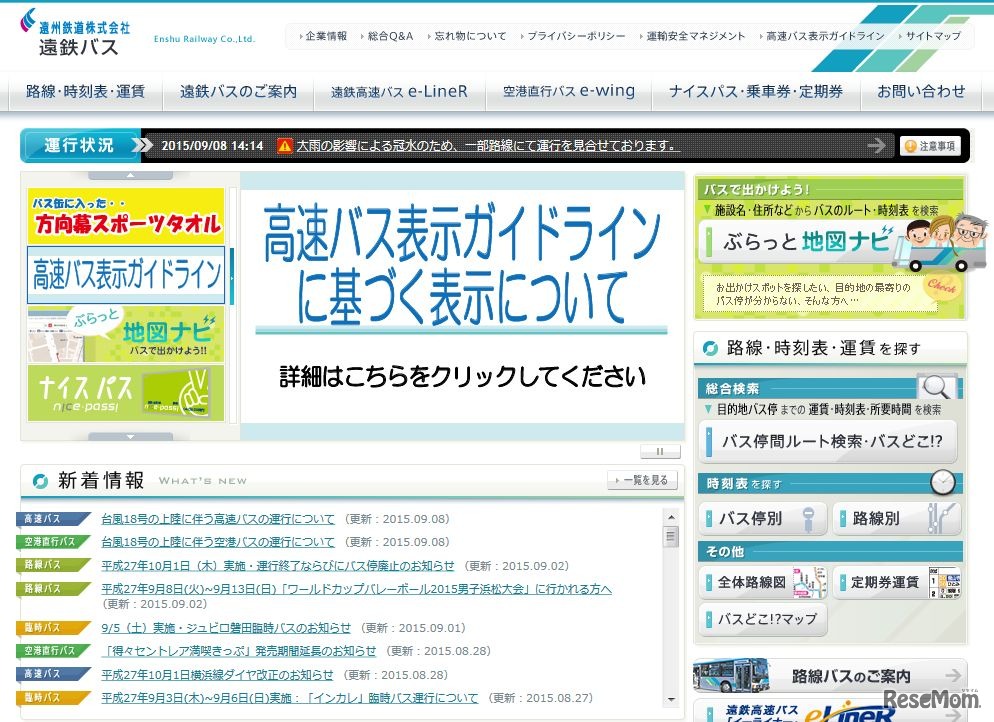Select 路線・時刻表・運賃 menu tab

85,91
